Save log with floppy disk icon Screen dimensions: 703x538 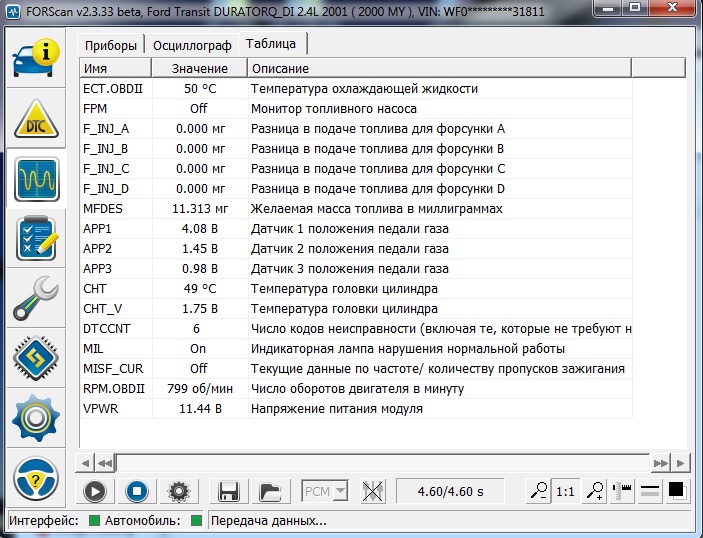228,491
